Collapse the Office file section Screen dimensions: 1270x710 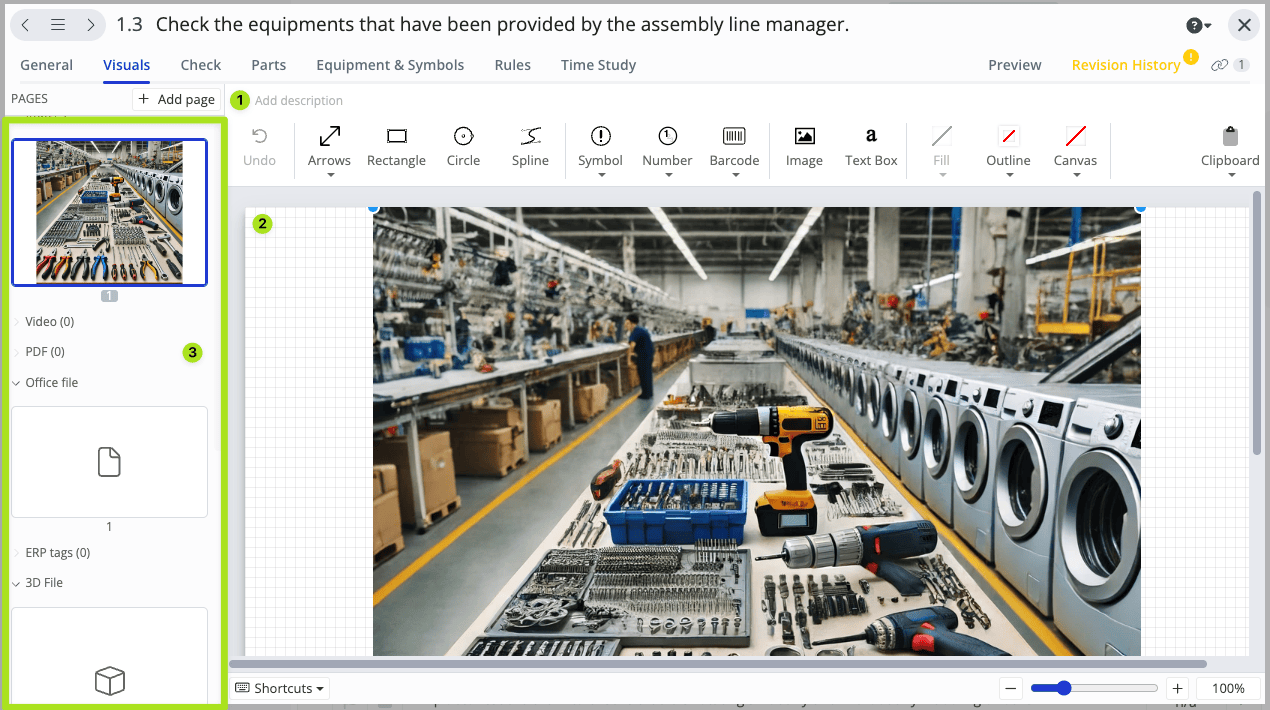point(51,383)
